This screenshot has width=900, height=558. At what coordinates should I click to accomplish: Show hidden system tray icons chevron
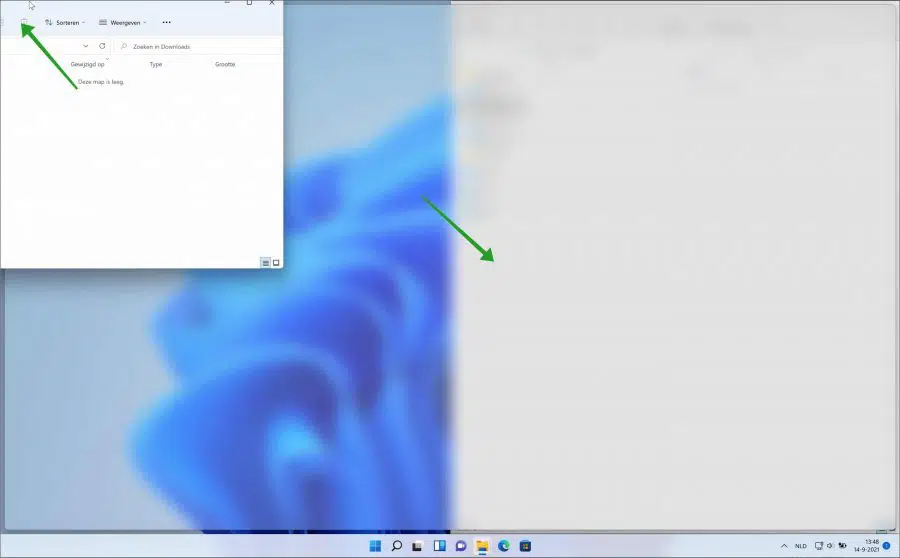[784, 546]
